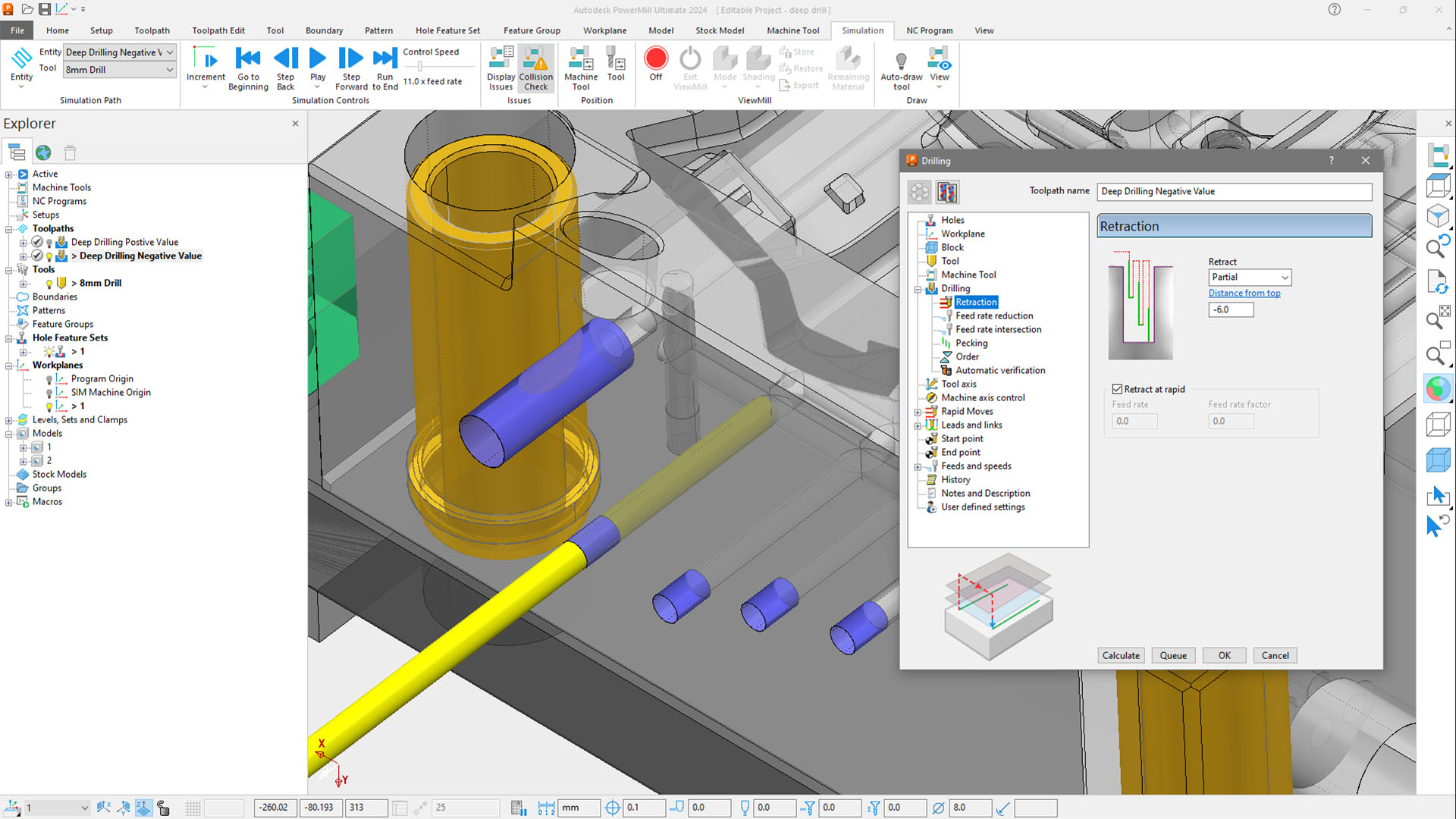Open the Toolpath Edit ribbon tab

coord(218,30)
